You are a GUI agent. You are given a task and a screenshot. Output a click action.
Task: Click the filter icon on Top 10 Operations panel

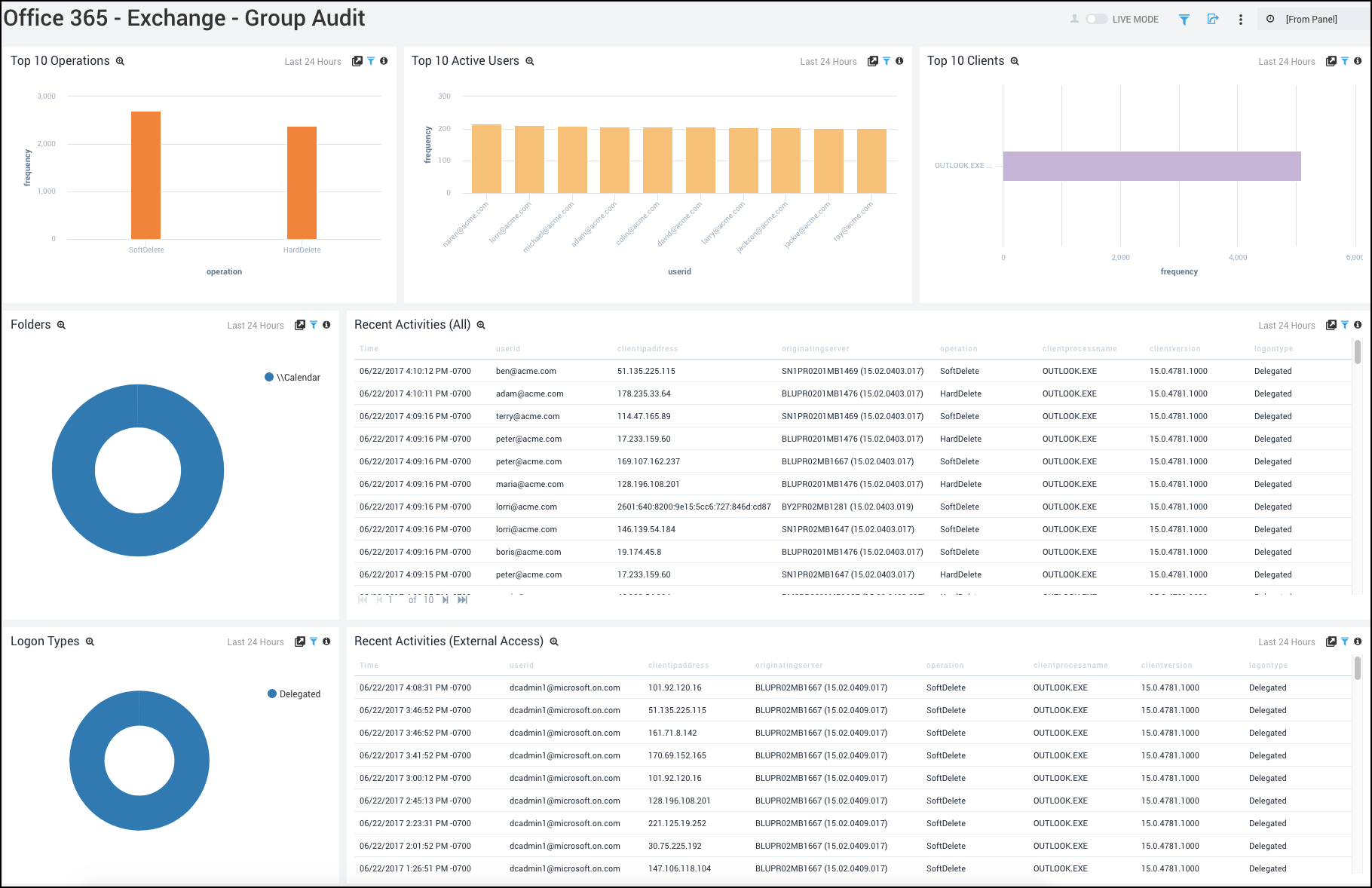pyautogui.click(x=370, y=61)
